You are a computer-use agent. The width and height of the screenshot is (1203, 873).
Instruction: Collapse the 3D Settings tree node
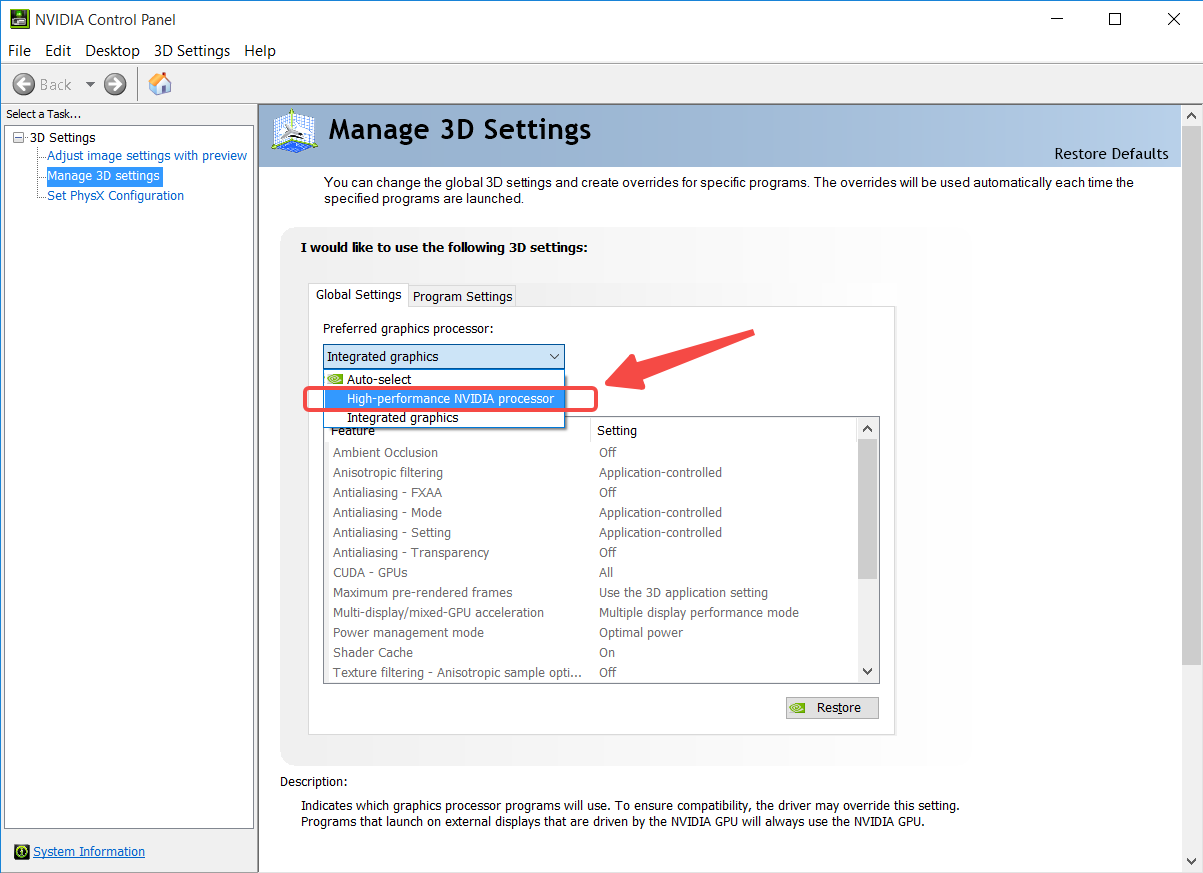[19, 138]
